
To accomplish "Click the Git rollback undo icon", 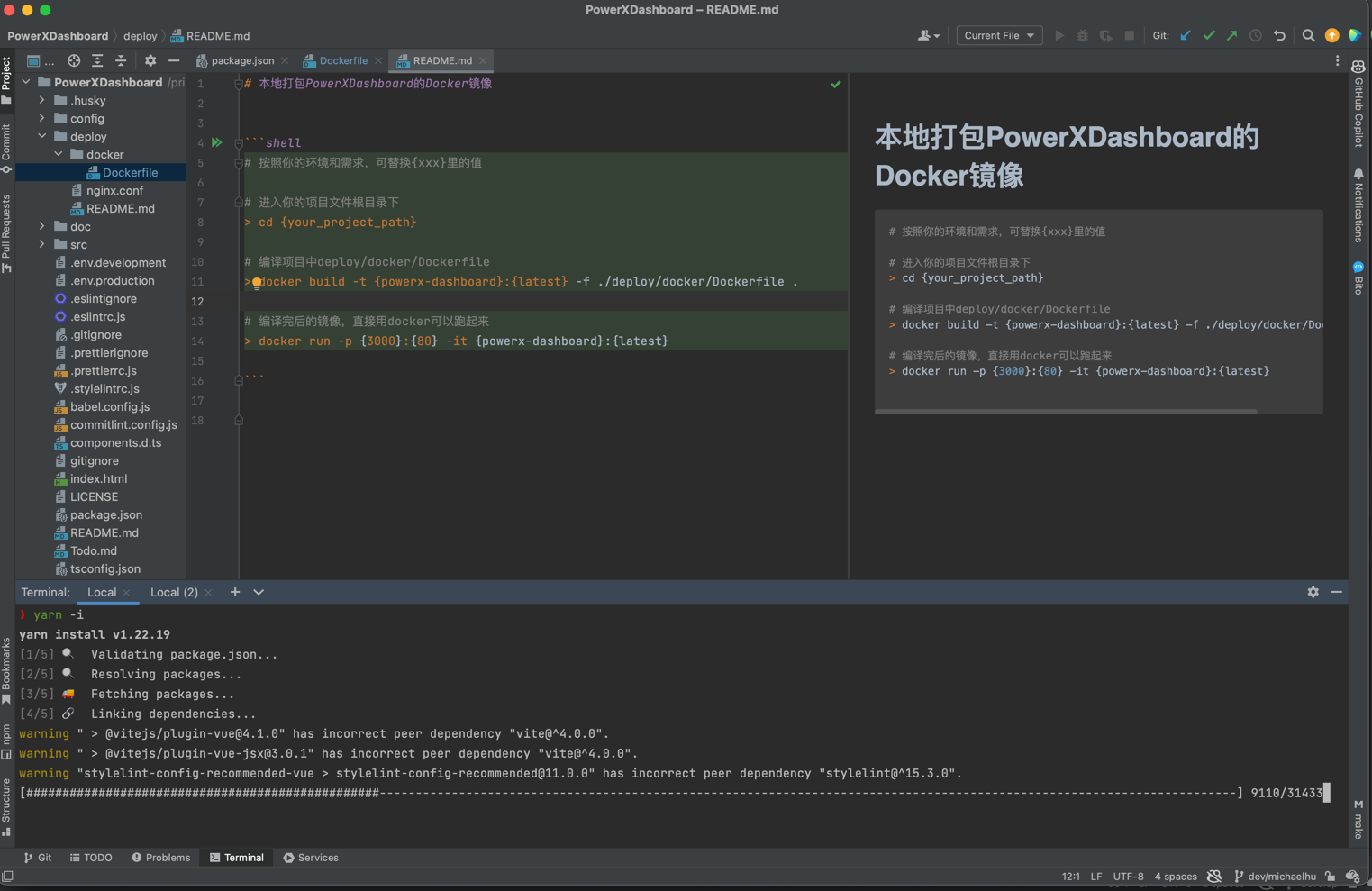I will point(1279,35).
